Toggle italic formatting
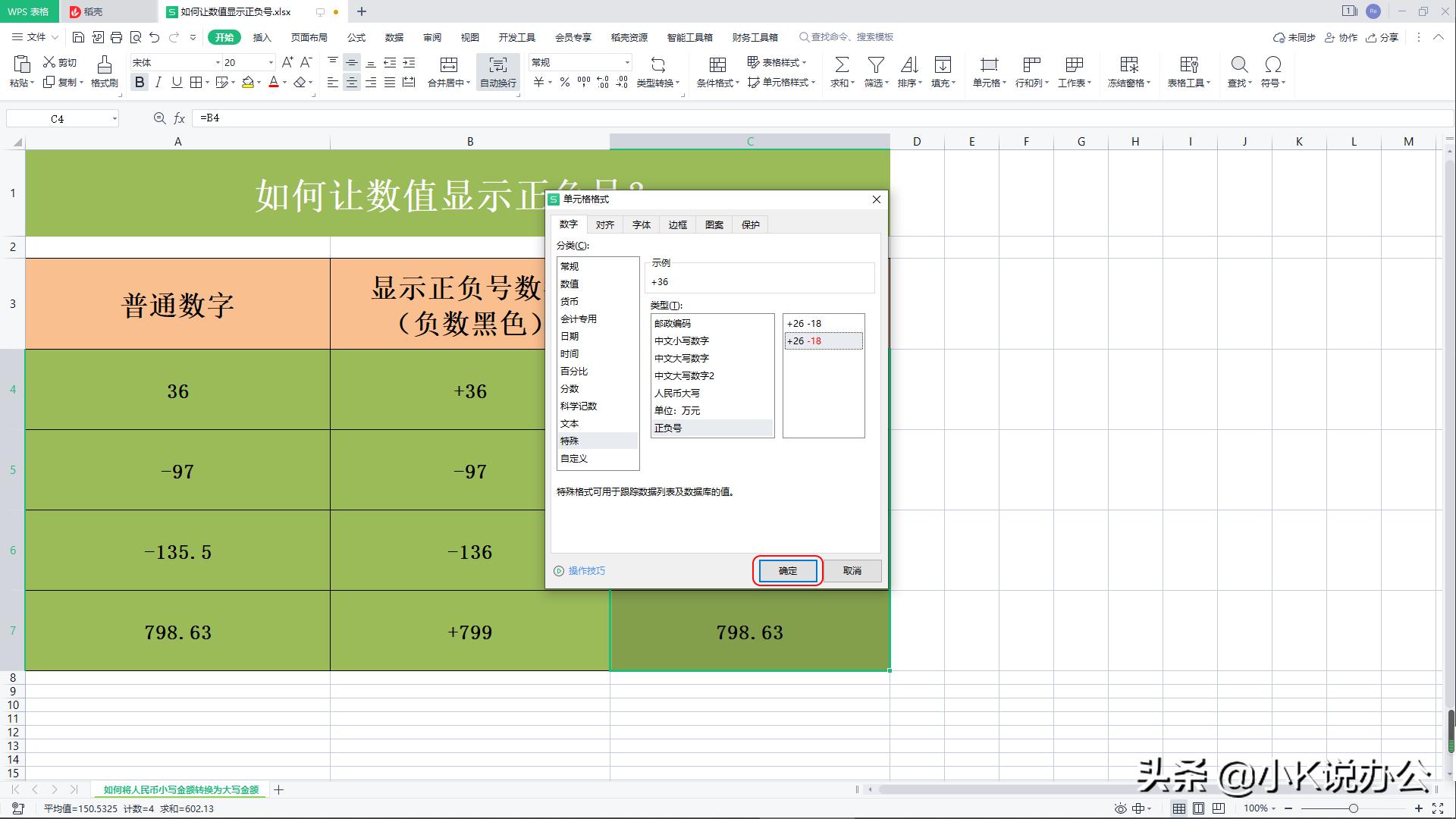 pos(158,83)
